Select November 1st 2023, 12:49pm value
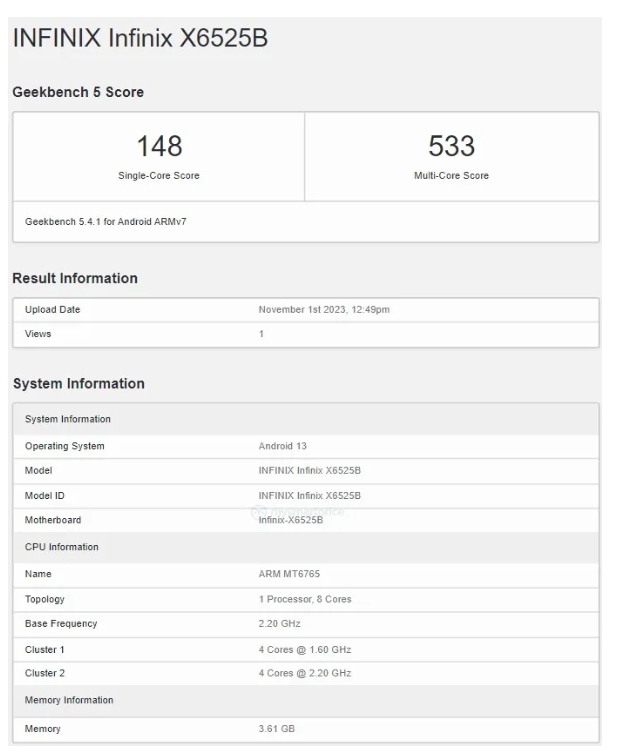Viewport: 617px width, 753px height. pos(324,310)
